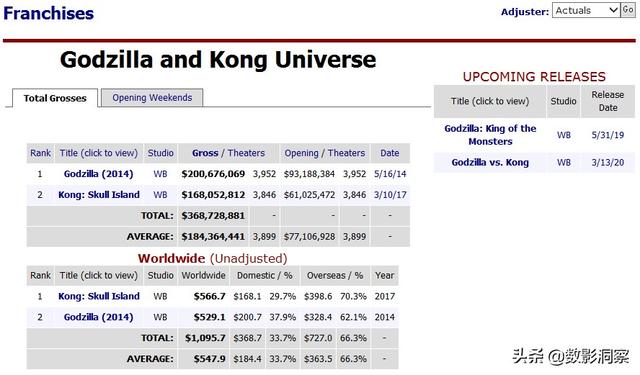Open the 5/16/14 release date link

coord(390,174)
